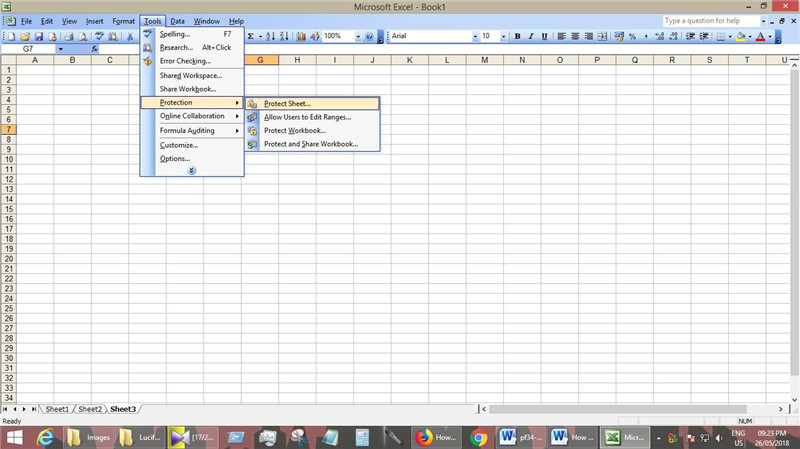Open Borders dropdown arrow
This screenshot has width=800, height=449.
tap(730, 36)
